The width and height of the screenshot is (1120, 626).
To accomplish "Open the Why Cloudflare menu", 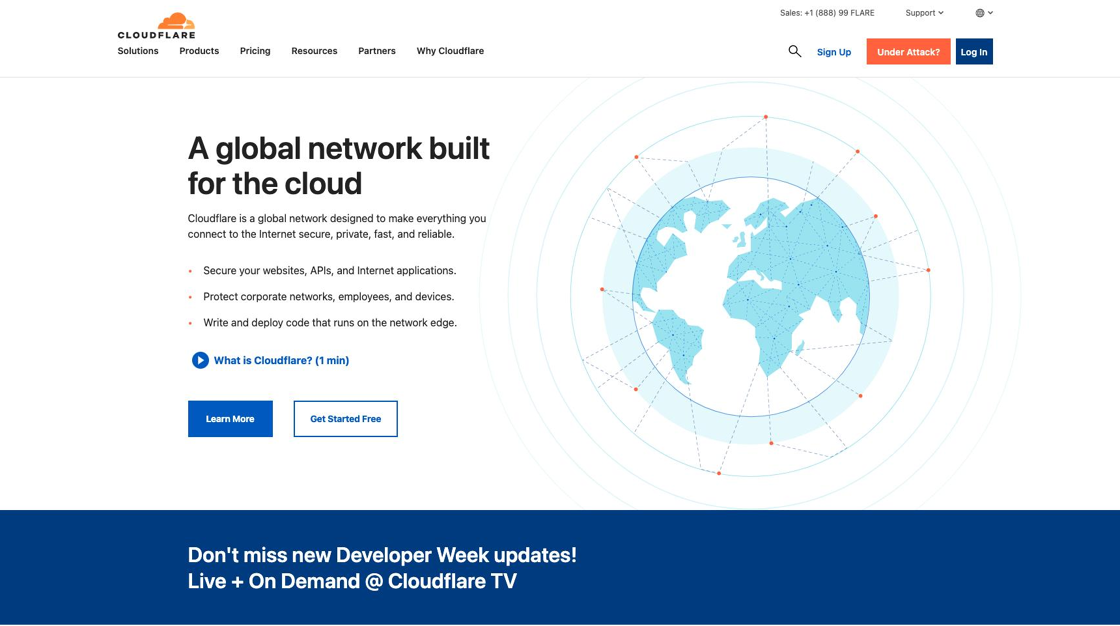I will click(x=450, y=51).
